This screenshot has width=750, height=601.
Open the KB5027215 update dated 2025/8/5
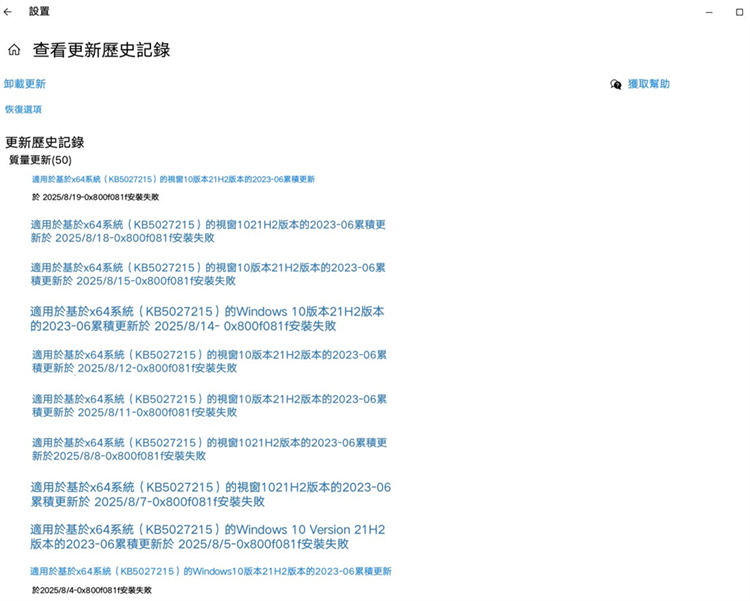tap(208, 536)
